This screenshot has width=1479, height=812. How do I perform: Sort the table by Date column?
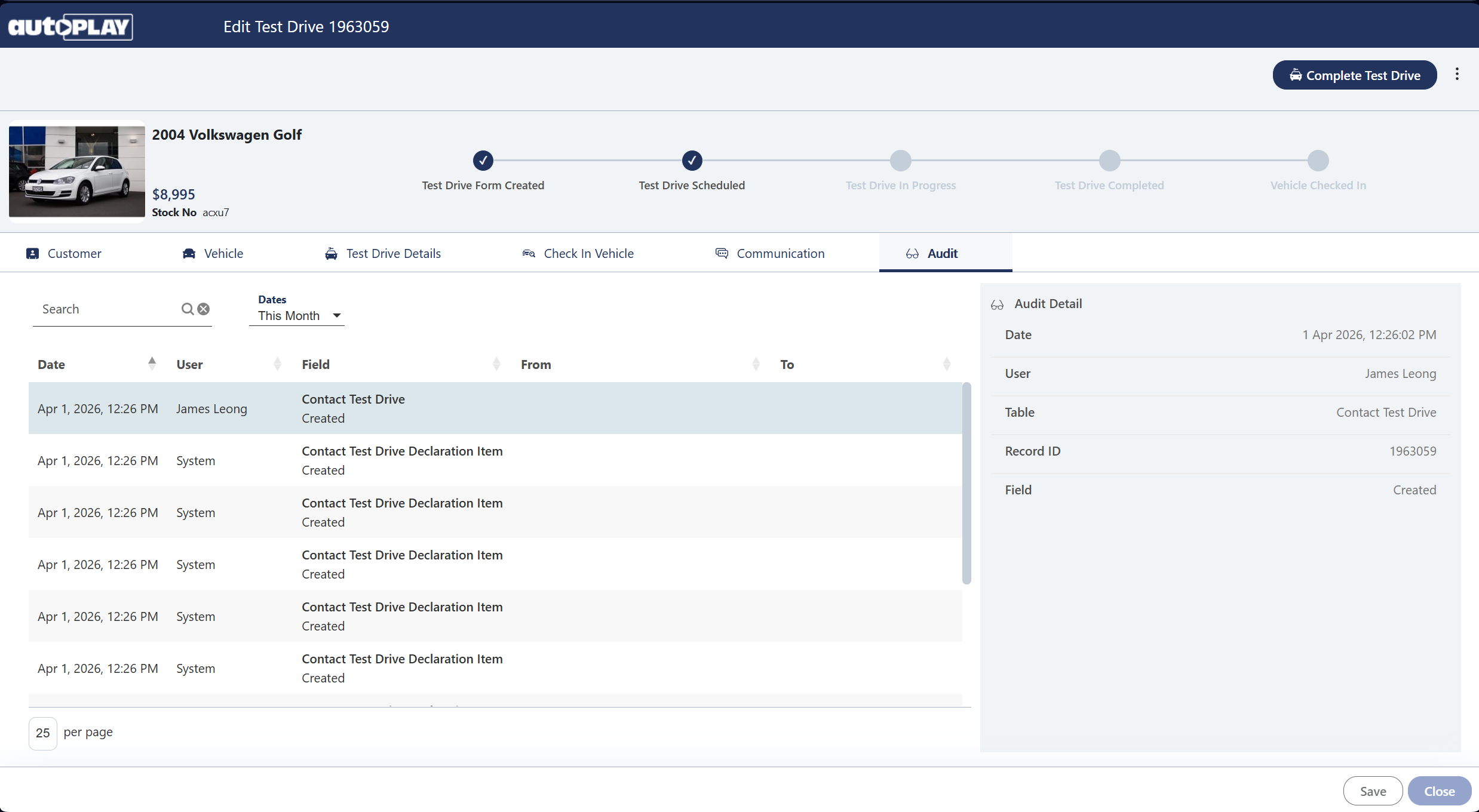[152, 364]
